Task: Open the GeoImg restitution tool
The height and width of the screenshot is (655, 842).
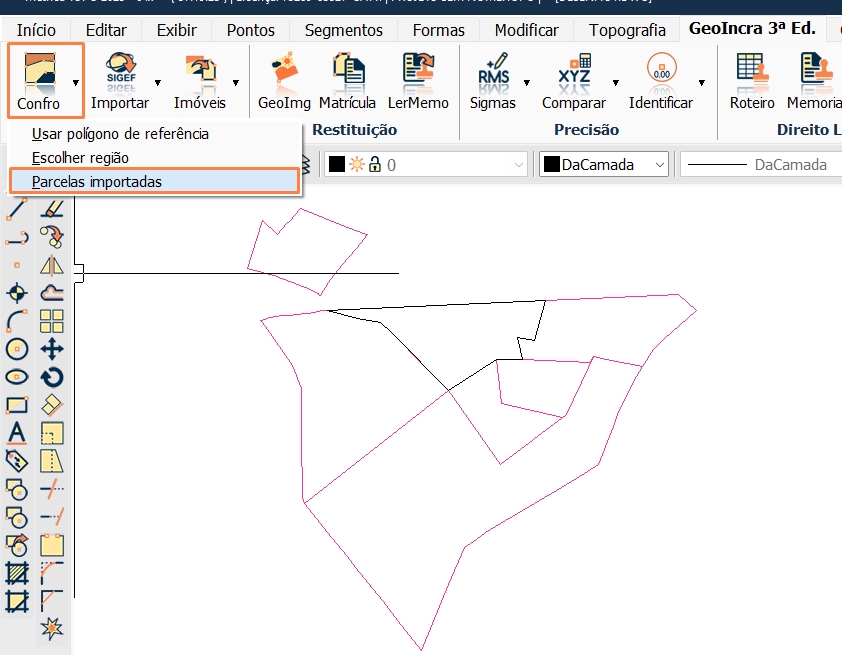Action: 284,78
